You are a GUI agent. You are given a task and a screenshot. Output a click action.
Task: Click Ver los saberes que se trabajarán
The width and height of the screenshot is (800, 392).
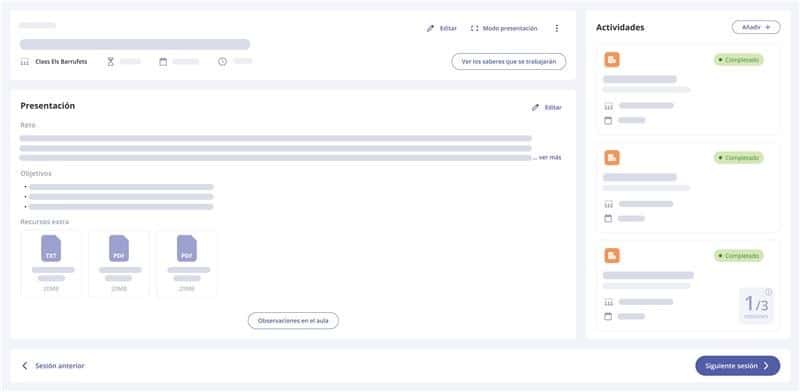(x=509, y=62)
